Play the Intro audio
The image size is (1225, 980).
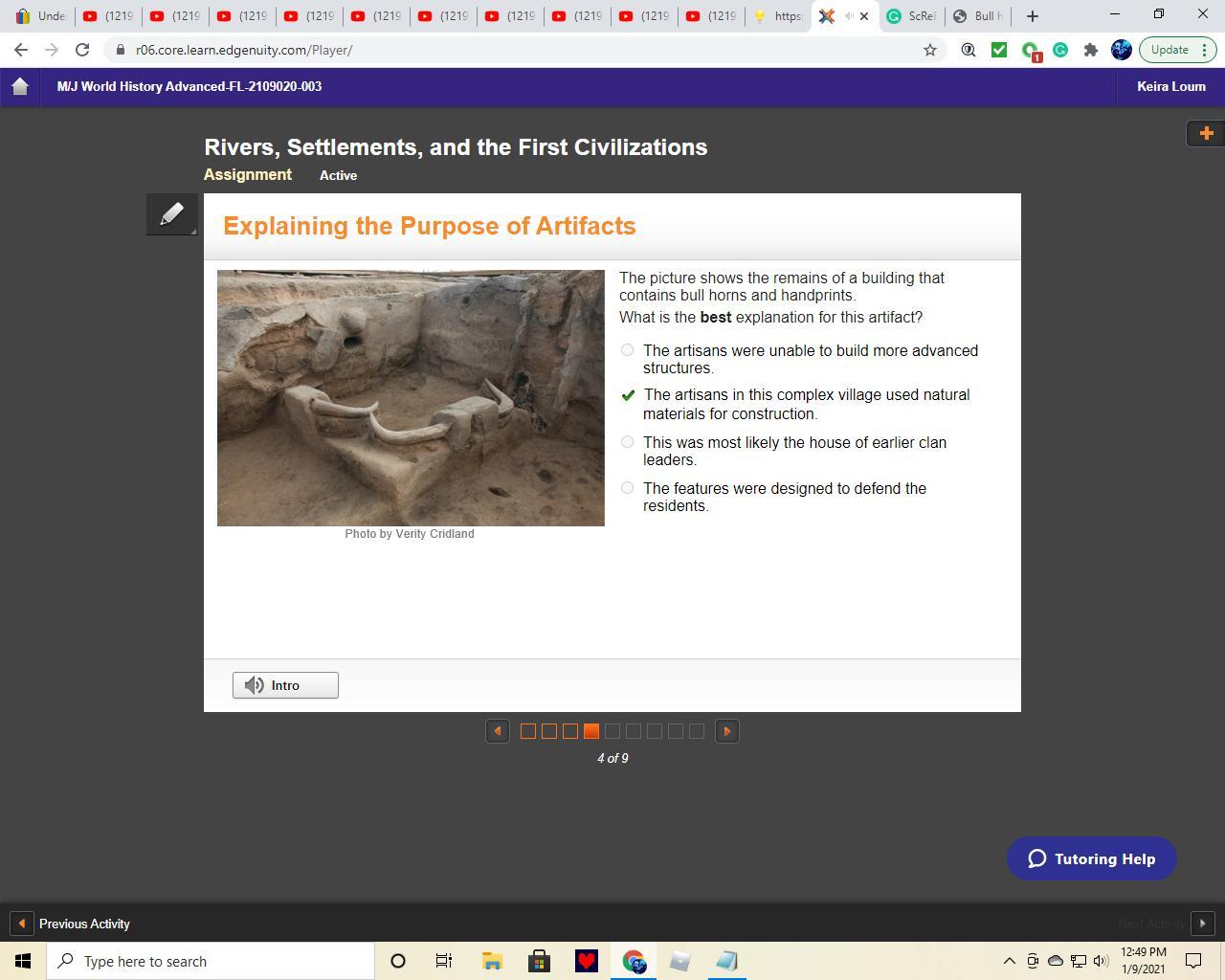coord(285,685)
